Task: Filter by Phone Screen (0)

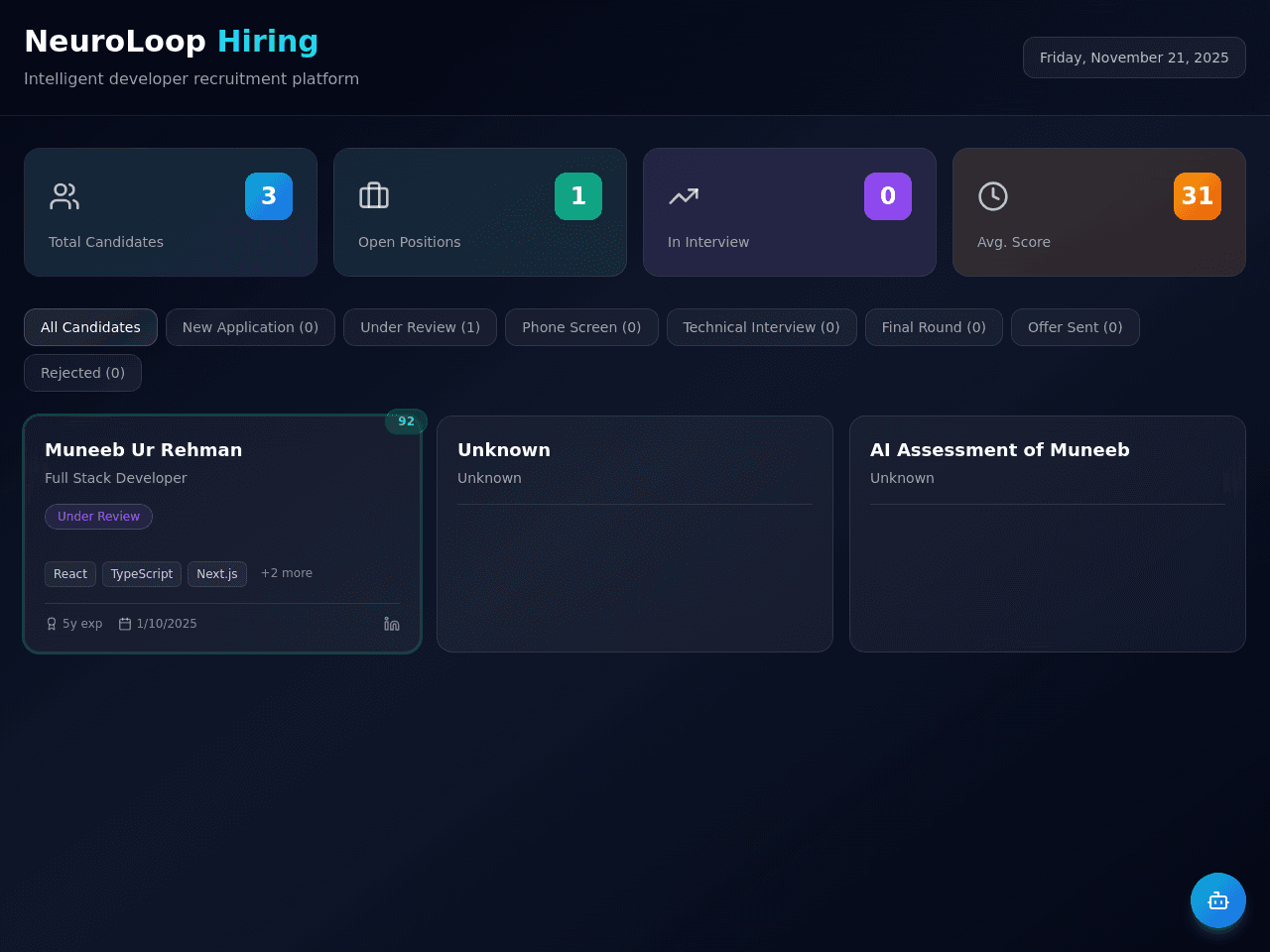Action: 581,327
